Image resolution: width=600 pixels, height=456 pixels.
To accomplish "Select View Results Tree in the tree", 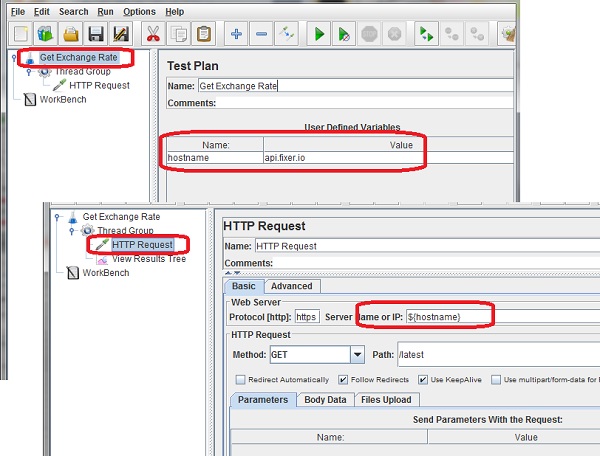I will point(148,258).
